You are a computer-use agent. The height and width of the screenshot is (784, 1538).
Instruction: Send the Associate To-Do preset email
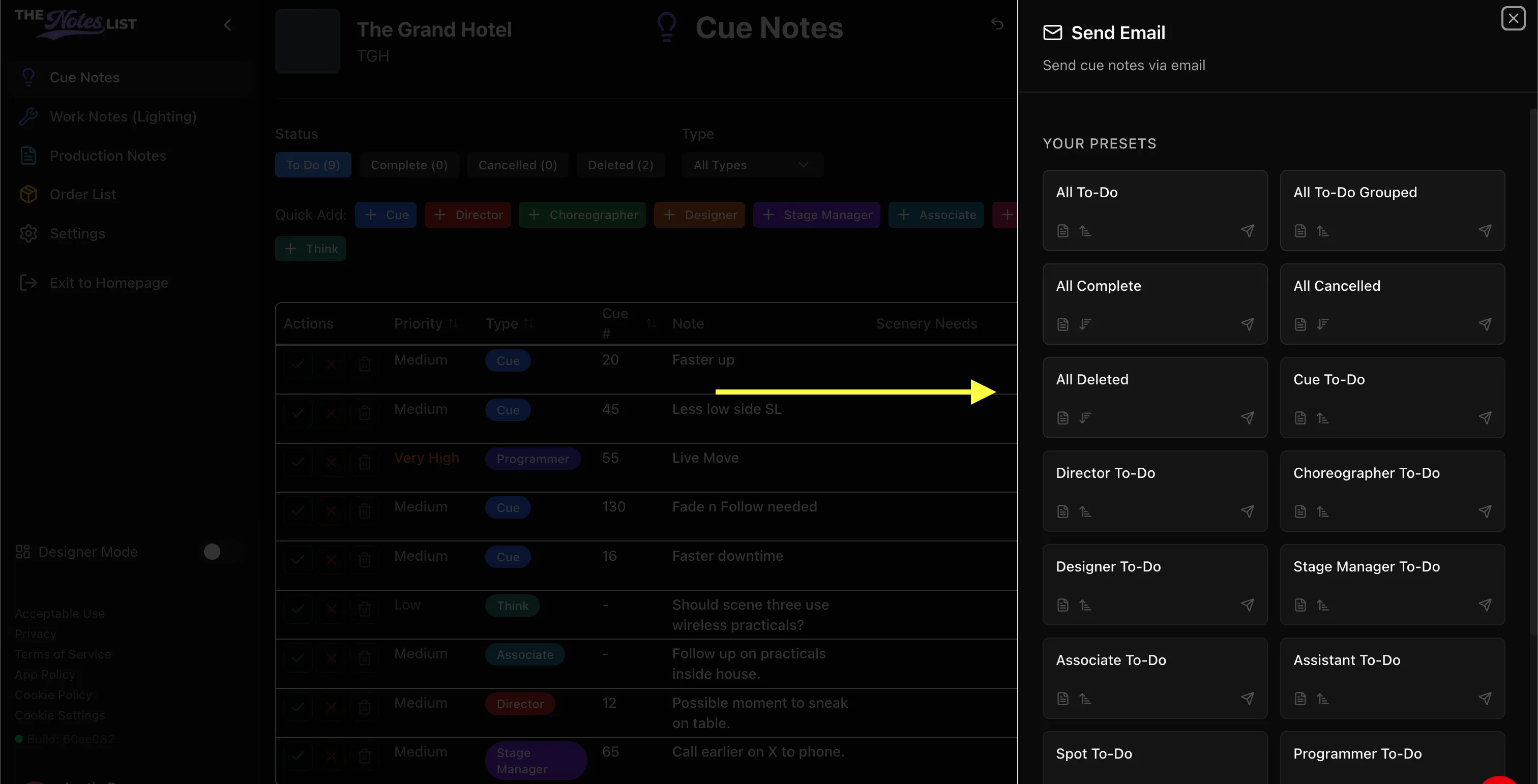[1247, 699]
